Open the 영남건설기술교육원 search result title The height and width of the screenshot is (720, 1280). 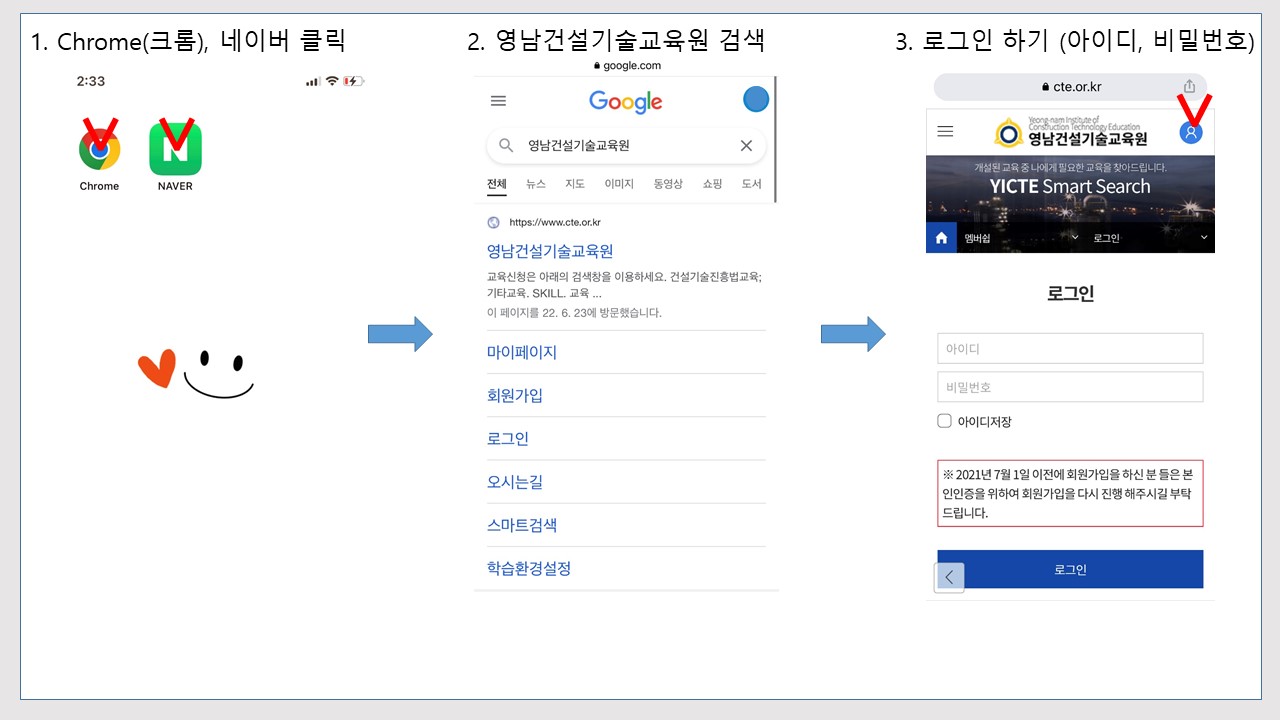click(550, 251)
